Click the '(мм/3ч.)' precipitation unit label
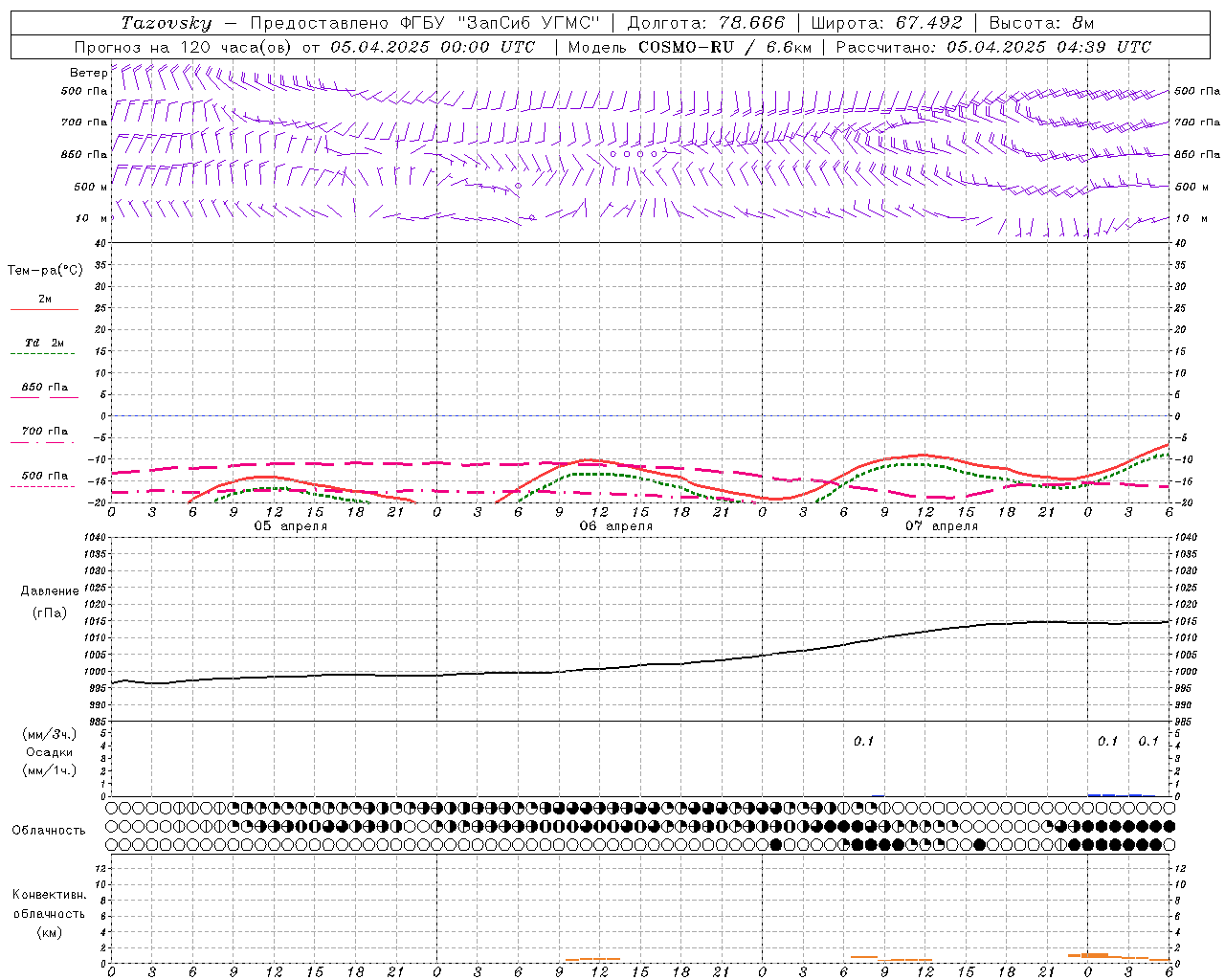This screenshot has height=980, width=1225. (x=50, y=735)
